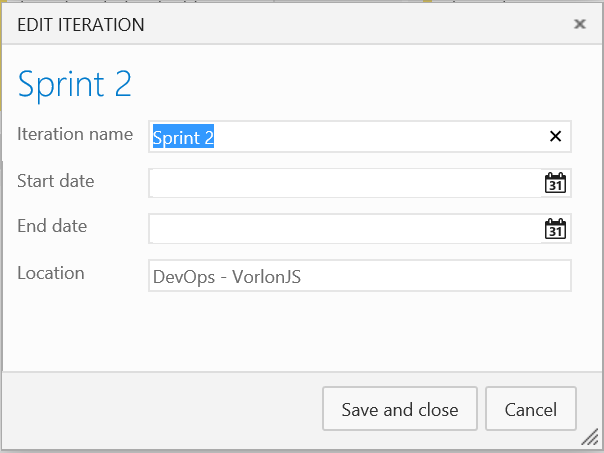The height and width of the screenshot is (453, 604).
Task: Click the EDIT ITERATION dialog title
Action: 81,24
